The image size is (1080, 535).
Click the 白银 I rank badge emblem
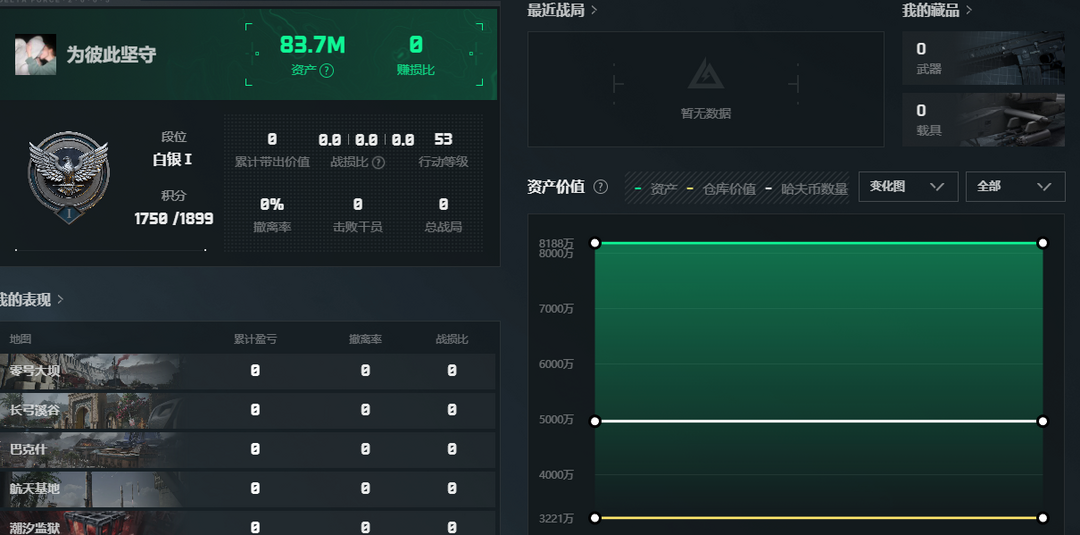pyautogui.click(x=68, y=179)
